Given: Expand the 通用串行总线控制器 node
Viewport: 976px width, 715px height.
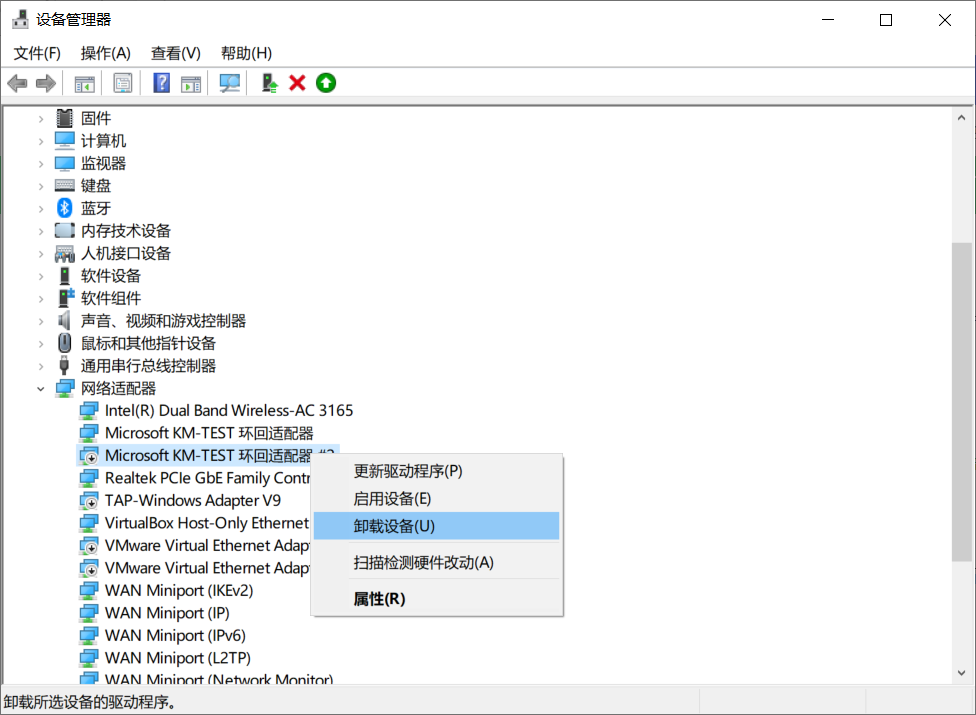Looking at the screenshot, I should pyautogui.click(x=41, y=367).
